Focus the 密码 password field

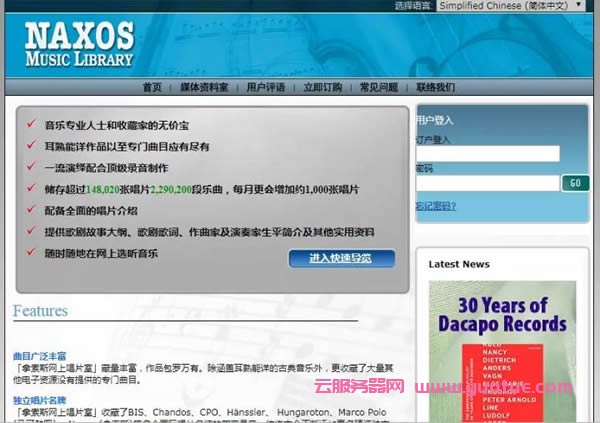click(487, 183)
